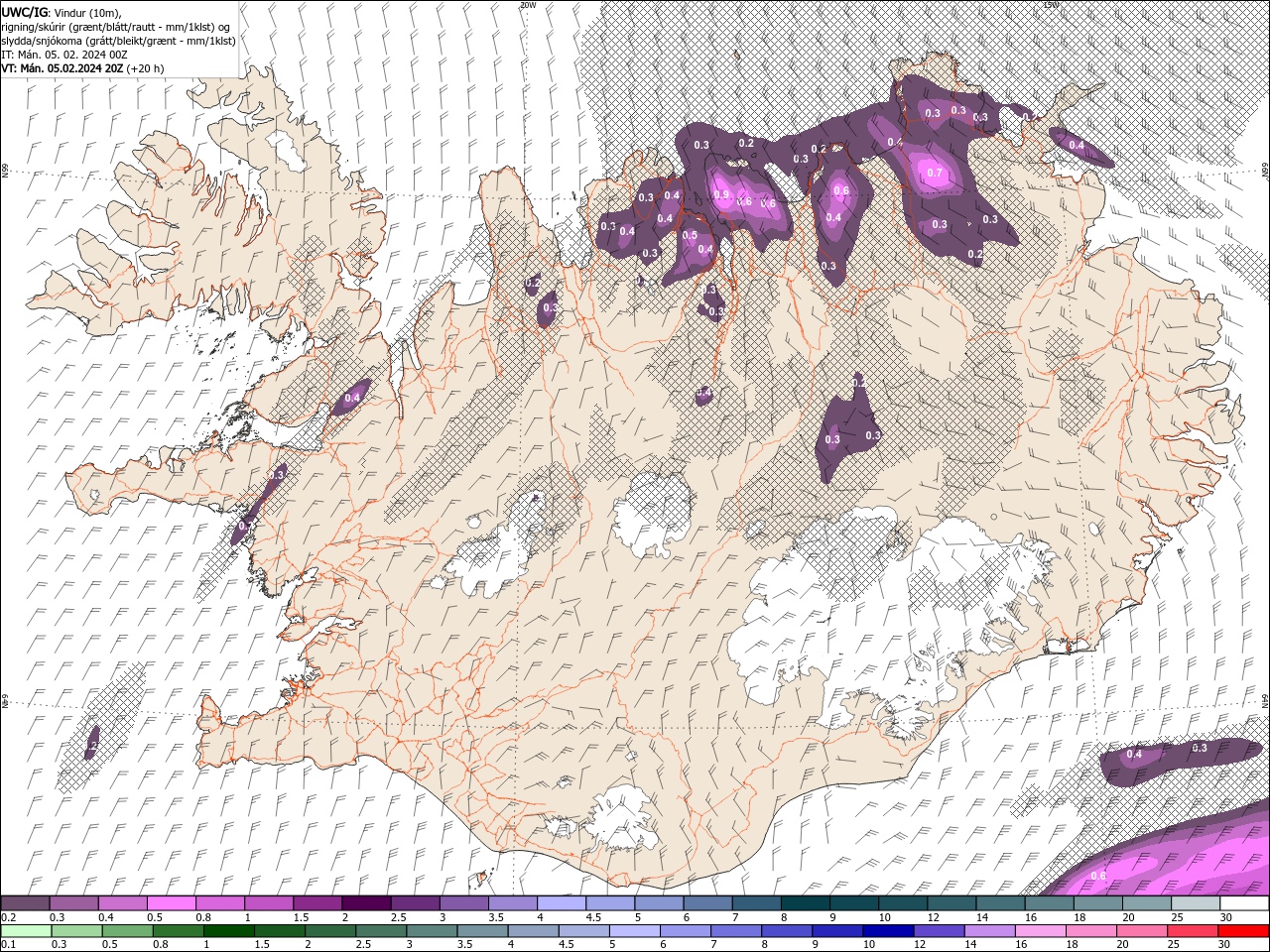The width and height of the screenshot is (1270, 952).
Task: Click the 0.7 precipitation value on the map
Action: [935, 174]
